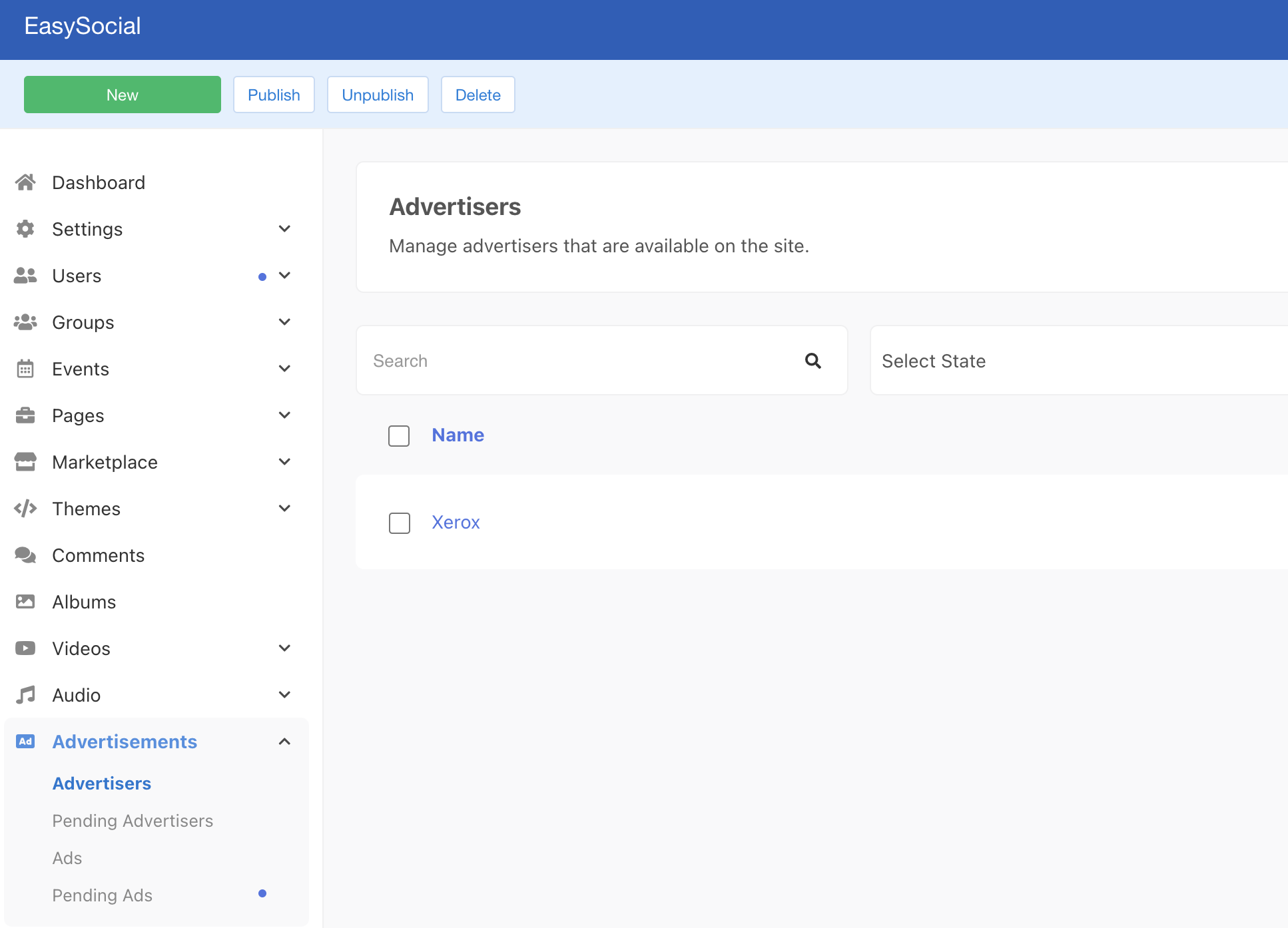Click the Marketplace store icon
The image size is (1288, 928).
25,462
